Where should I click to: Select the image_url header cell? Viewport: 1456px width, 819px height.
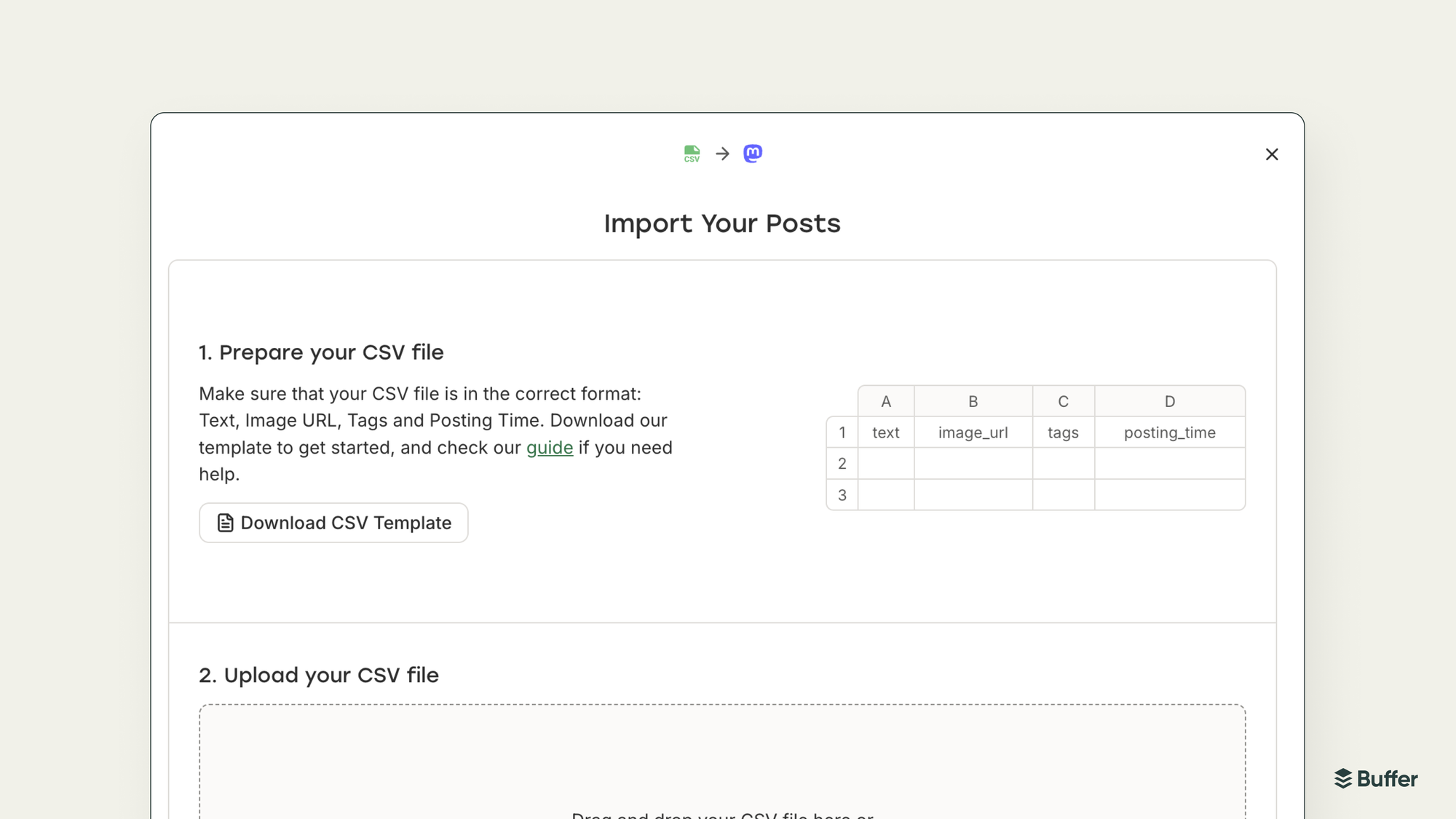[973, 432]
